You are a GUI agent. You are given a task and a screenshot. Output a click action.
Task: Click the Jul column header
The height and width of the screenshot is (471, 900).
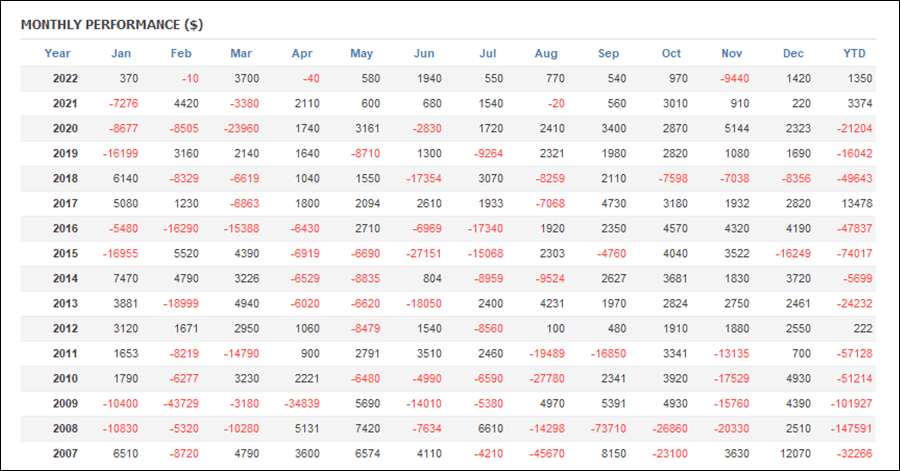click(488, 53)
